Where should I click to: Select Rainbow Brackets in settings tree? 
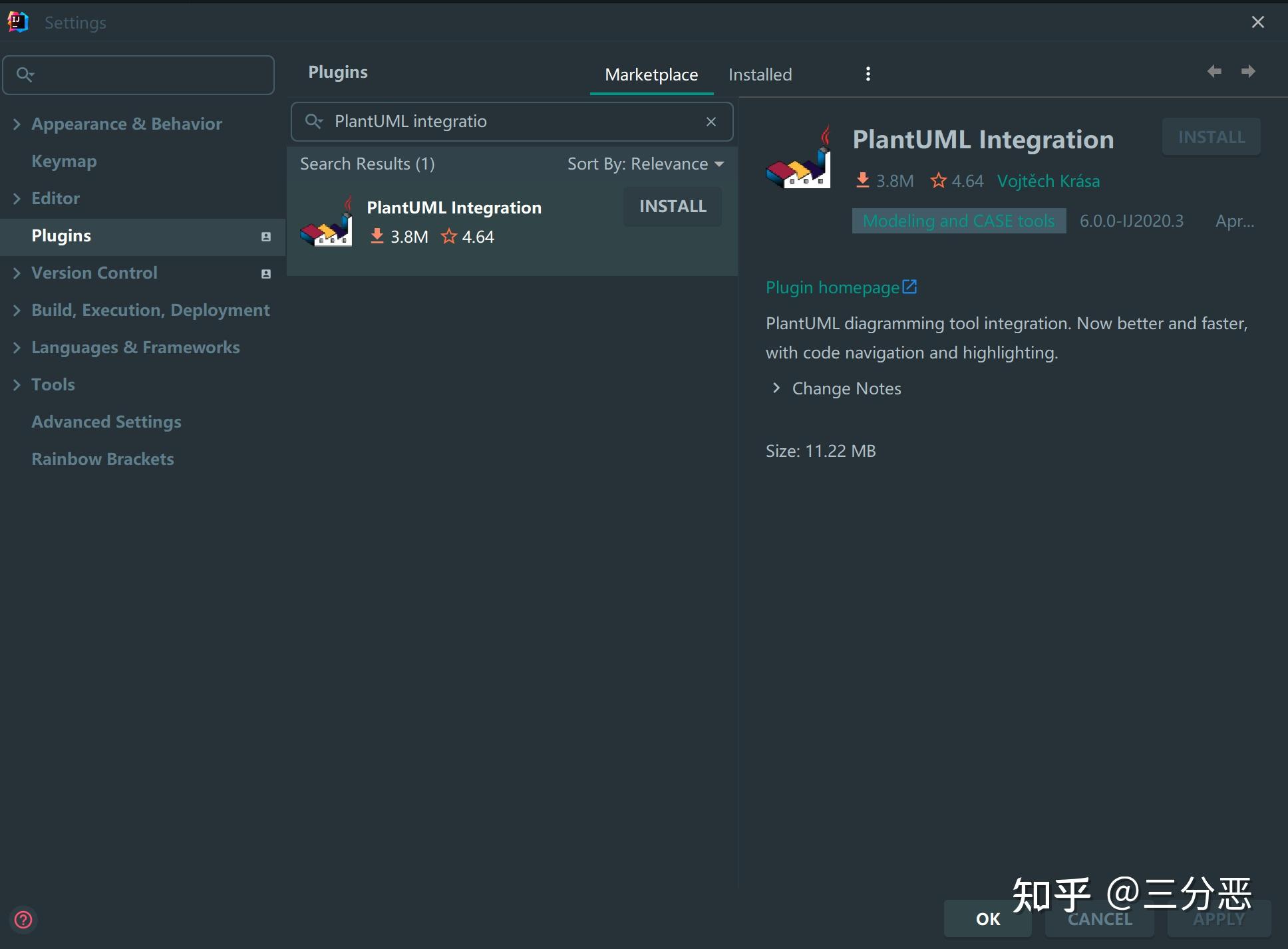coord(102,459)
